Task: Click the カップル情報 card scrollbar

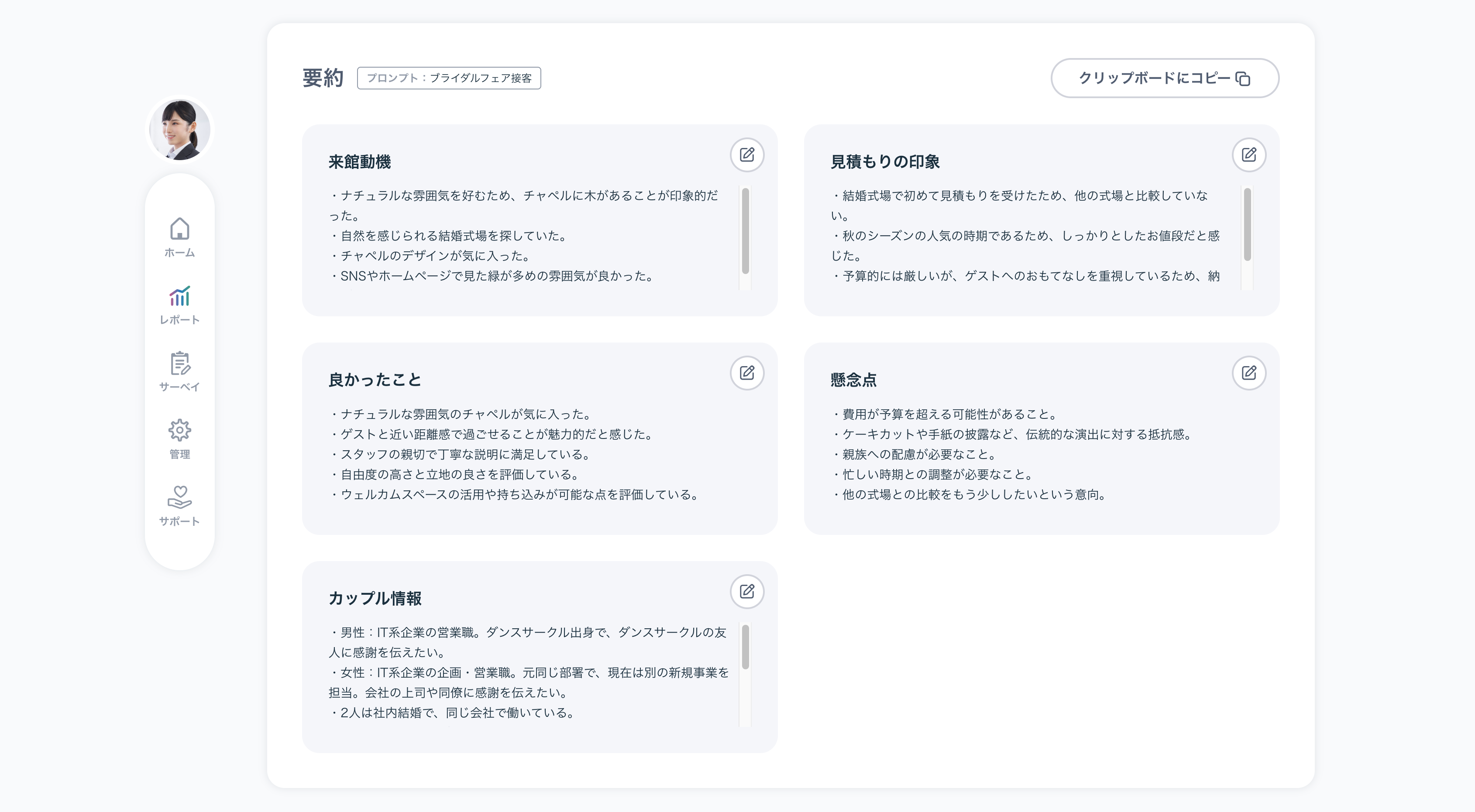Action: coord(745,647)
